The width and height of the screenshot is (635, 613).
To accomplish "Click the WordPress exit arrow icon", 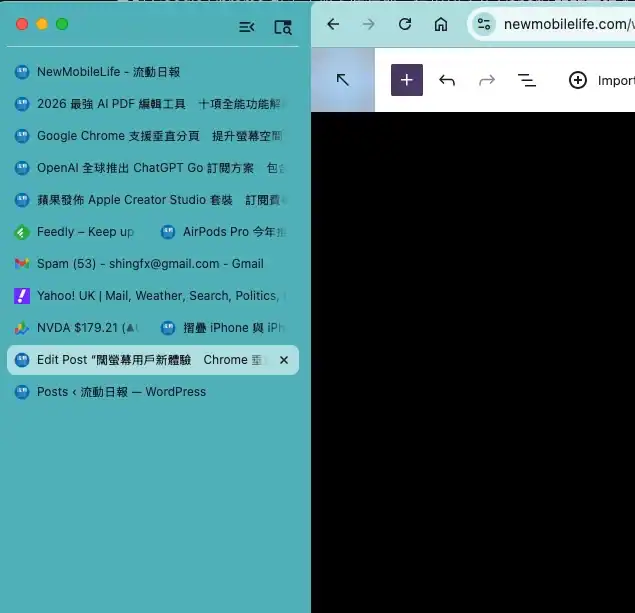I will (343, 80).
